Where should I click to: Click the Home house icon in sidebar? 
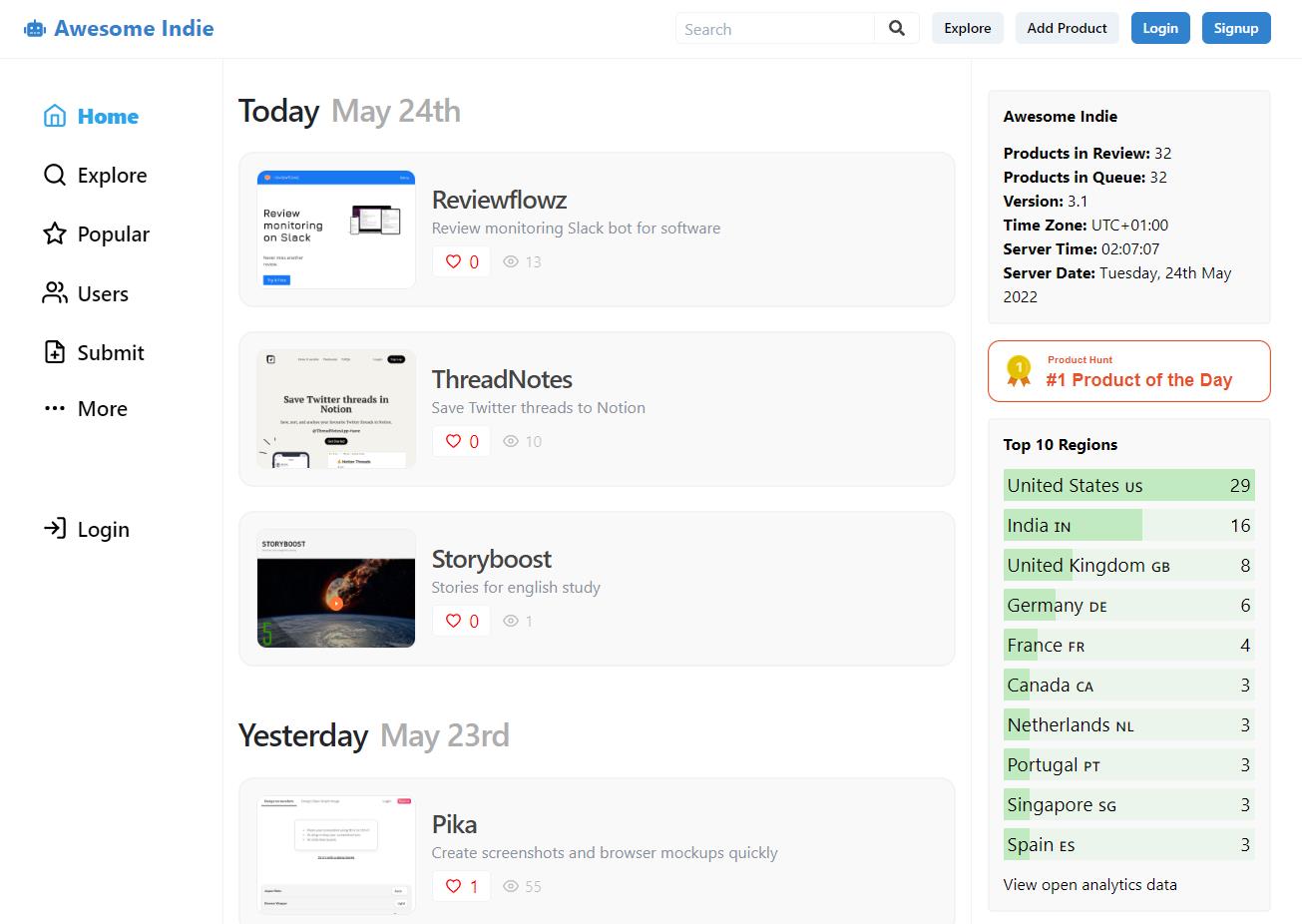pyautogui.click(x=55, y=116)
